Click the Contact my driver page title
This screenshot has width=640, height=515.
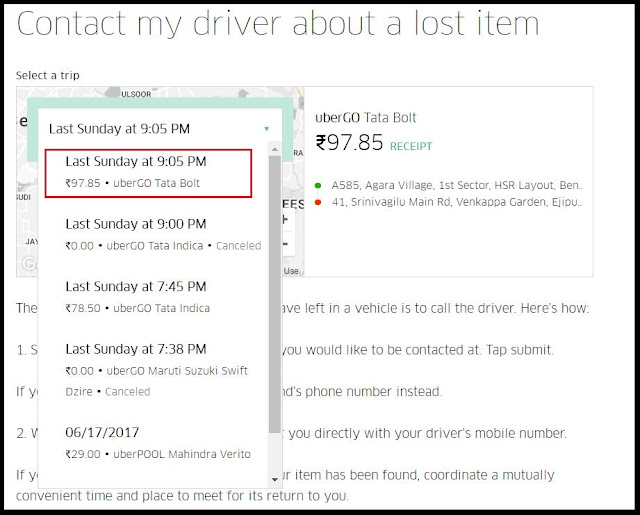tap(278, 24)
